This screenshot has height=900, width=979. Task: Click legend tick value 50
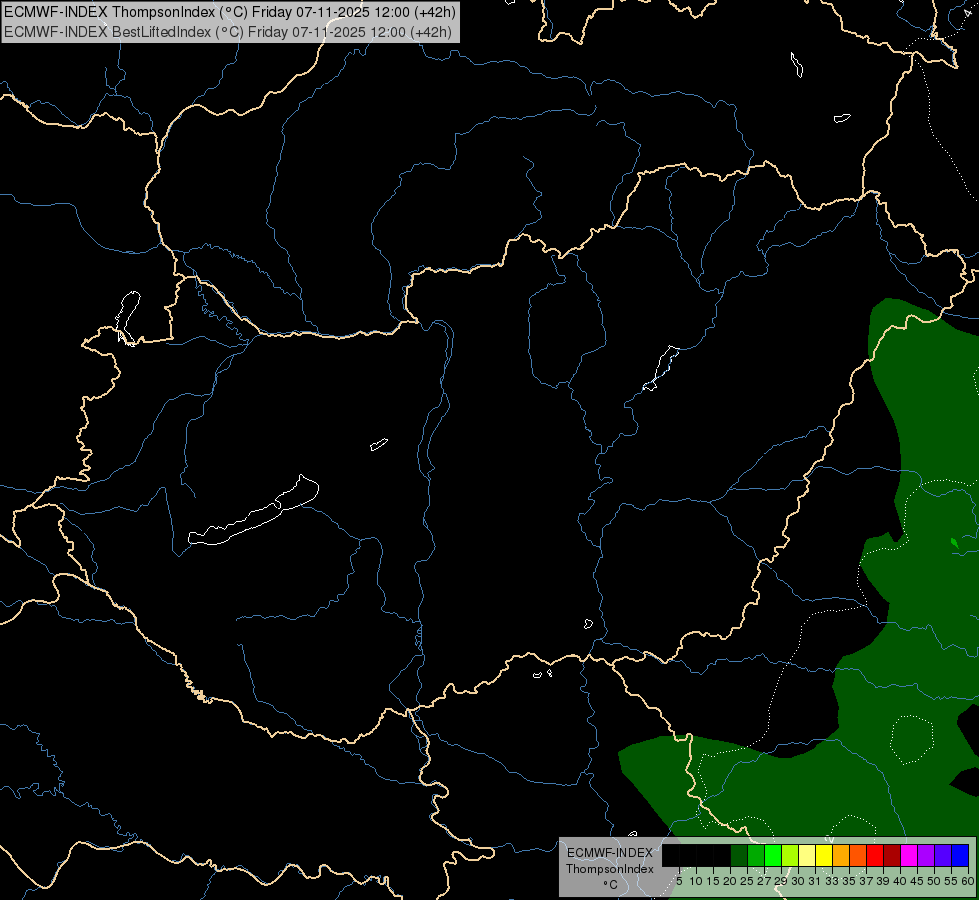(x=934, y=881)
